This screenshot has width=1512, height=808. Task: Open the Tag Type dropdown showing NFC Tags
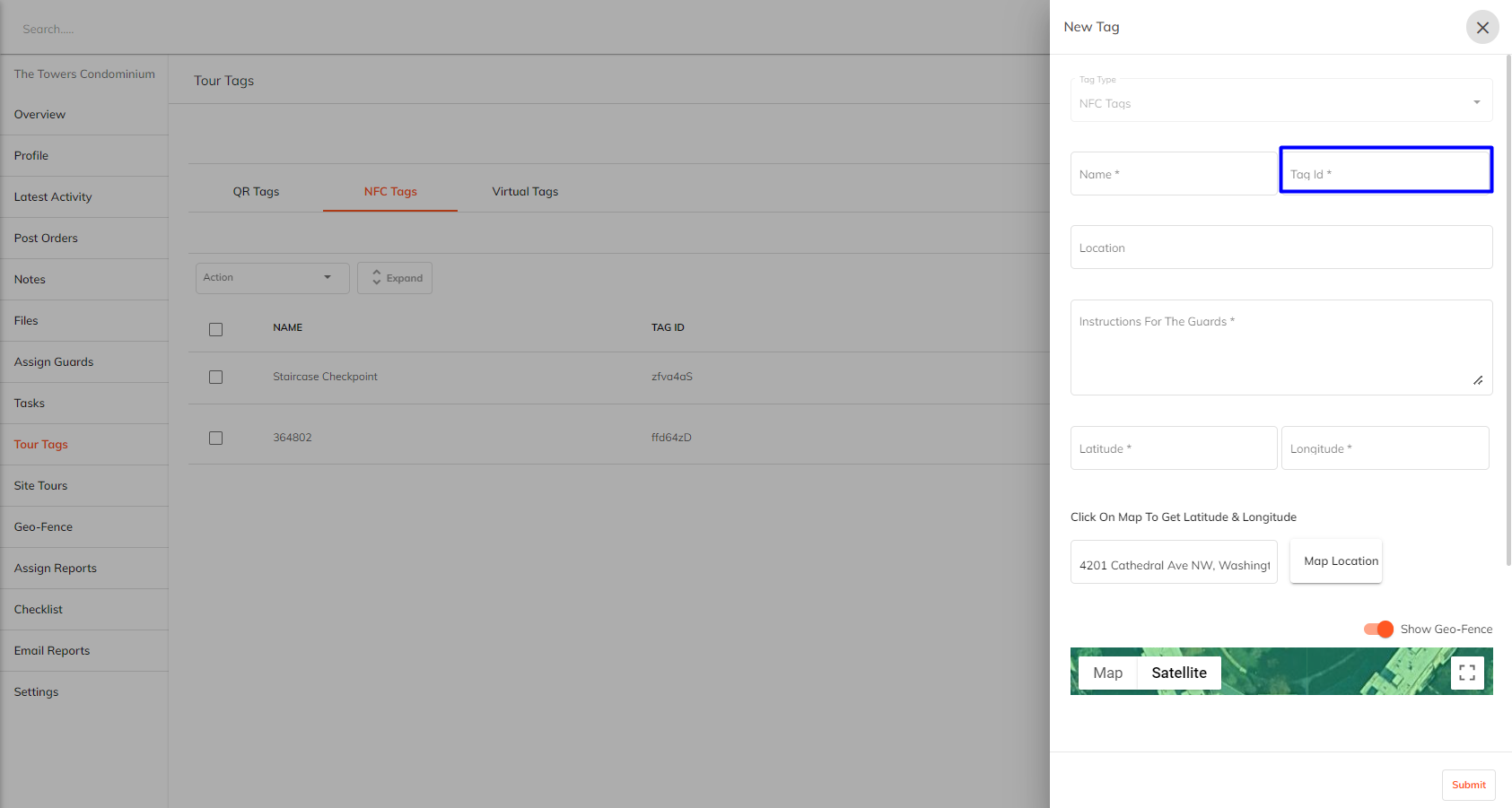(1280, 101)
